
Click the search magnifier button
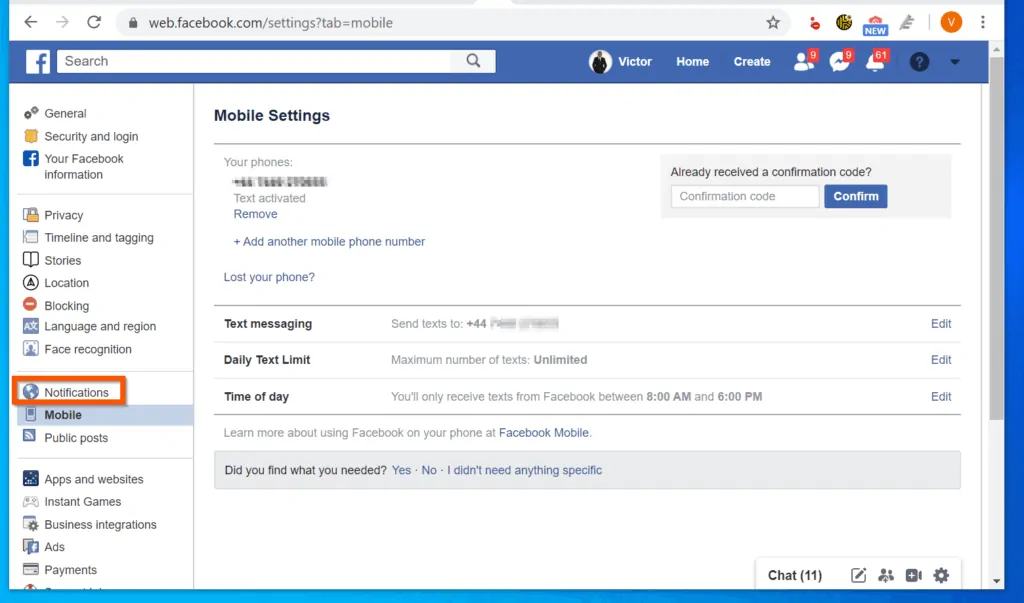pos(473,61)
